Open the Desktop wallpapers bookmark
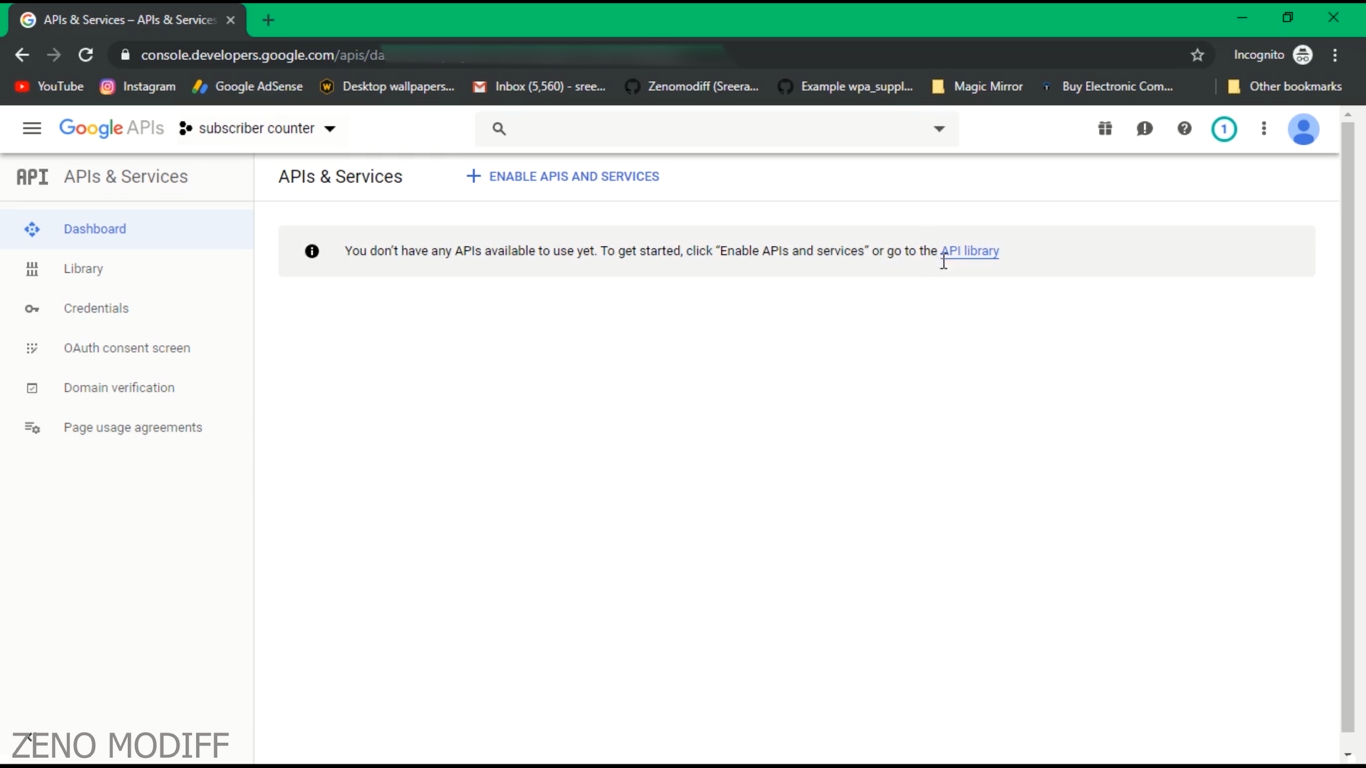The width and height of the screenshot is (1366, 768). (387, 87)
